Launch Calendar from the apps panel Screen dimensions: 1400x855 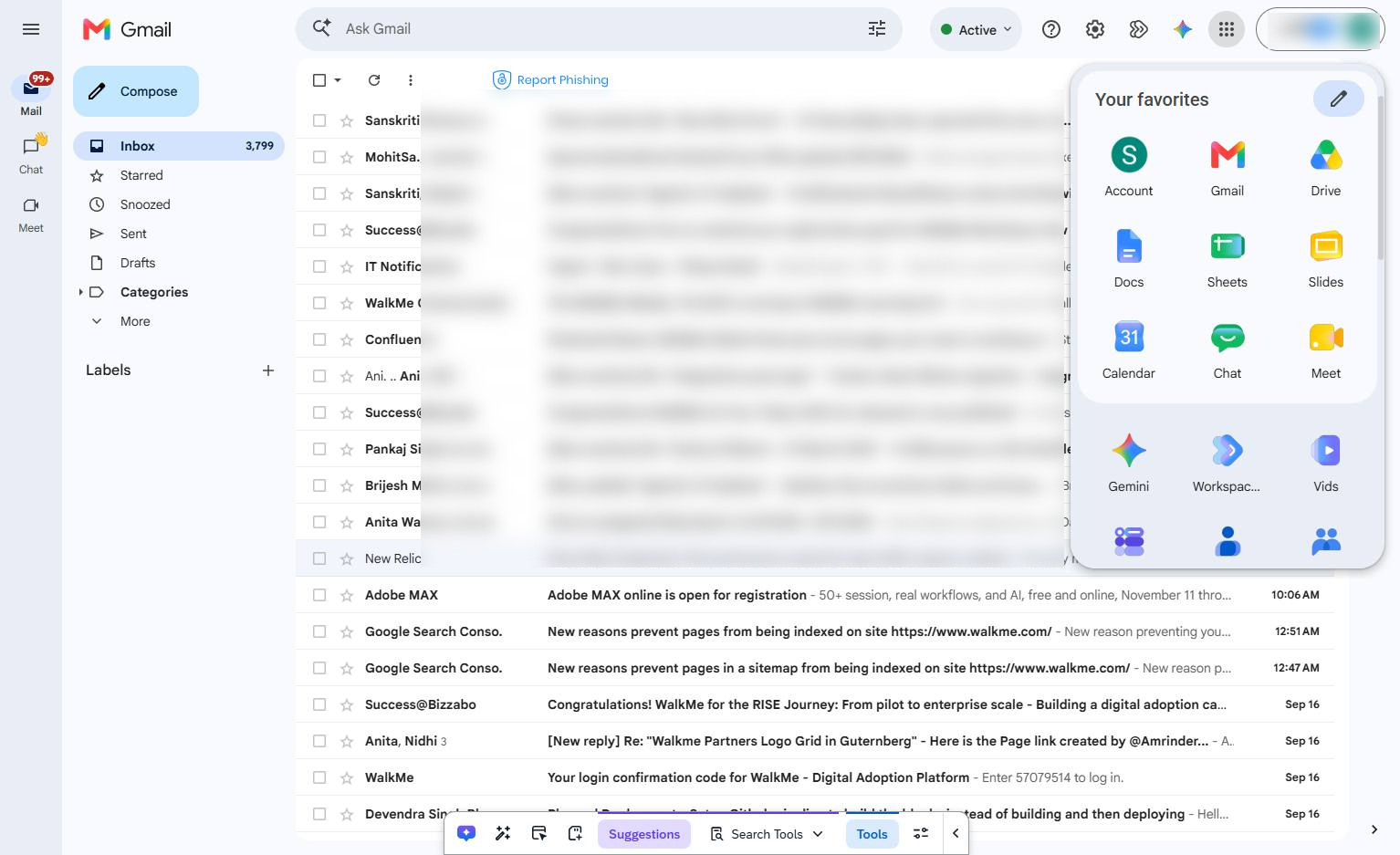(1128, 350)
